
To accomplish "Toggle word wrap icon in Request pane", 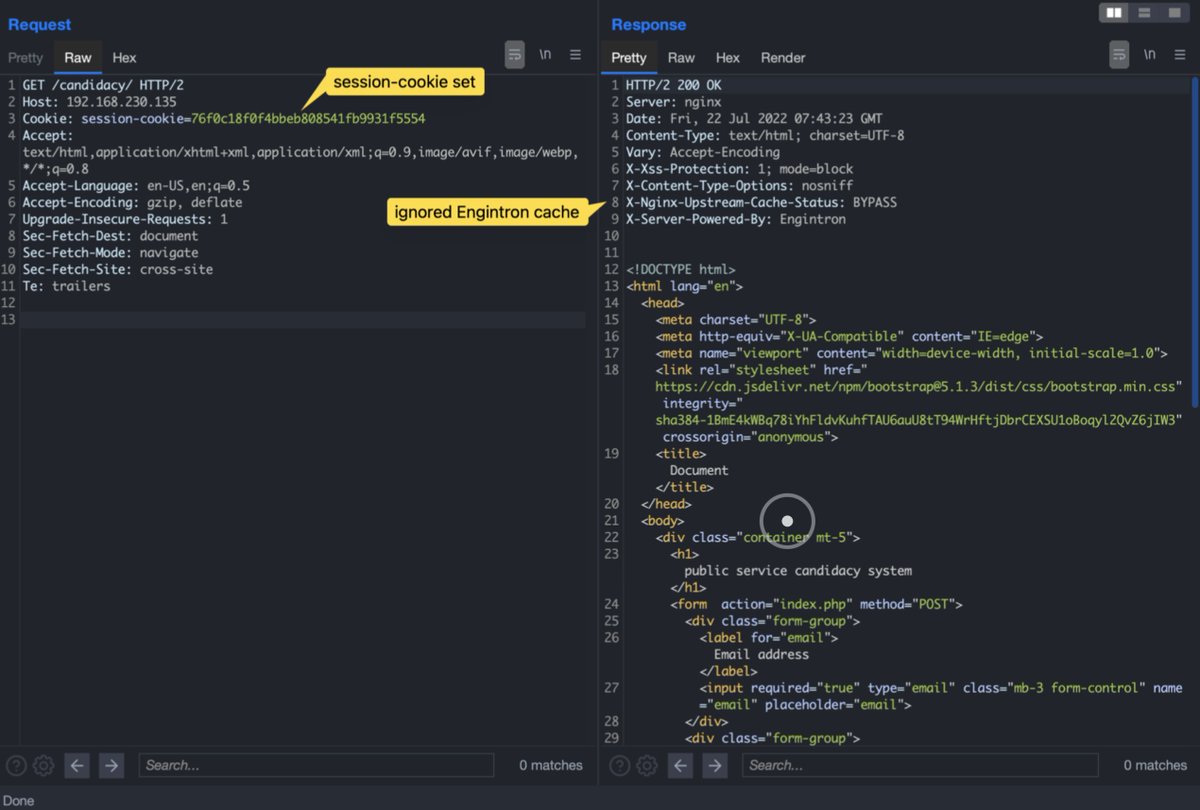I will point(514,55).
